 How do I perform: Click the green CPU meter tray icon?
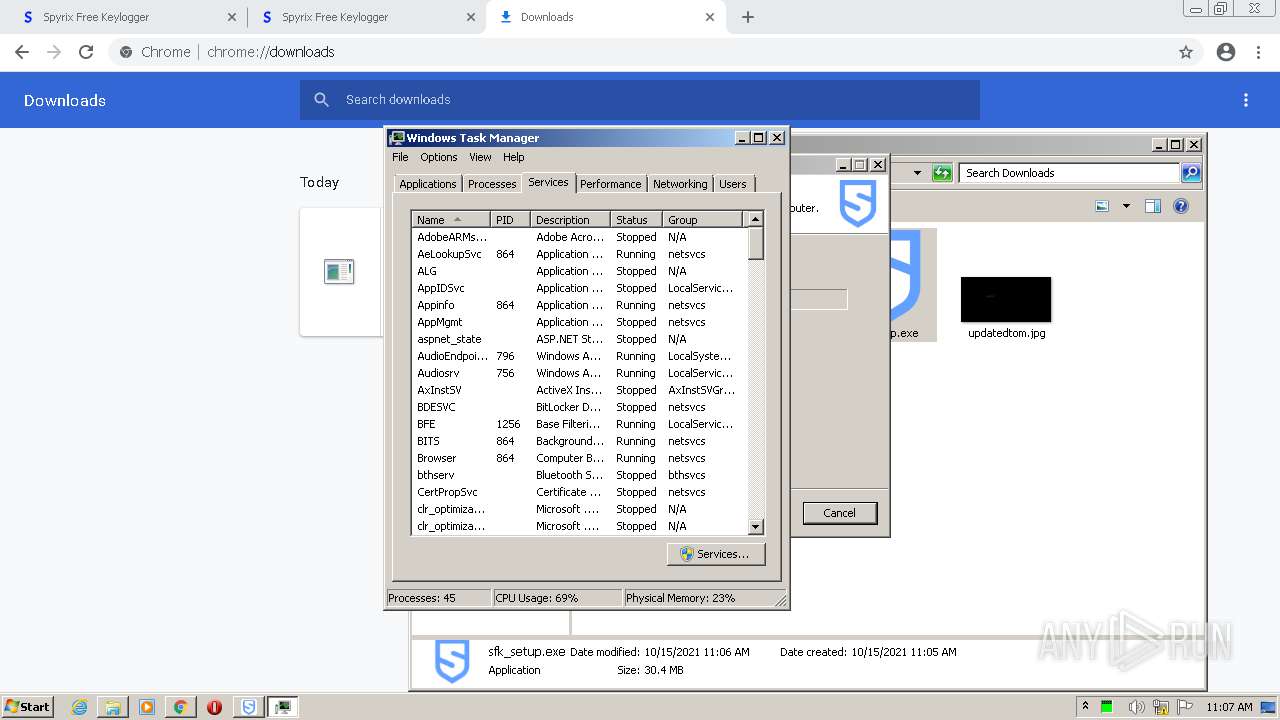point(1107,707)
